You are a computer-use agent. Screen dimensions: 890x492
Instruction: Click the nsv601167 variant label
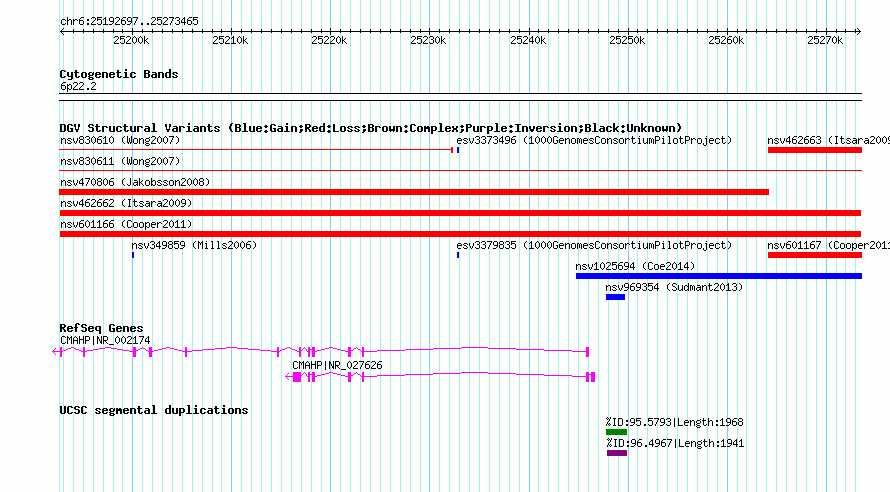(x=828, y=245)
